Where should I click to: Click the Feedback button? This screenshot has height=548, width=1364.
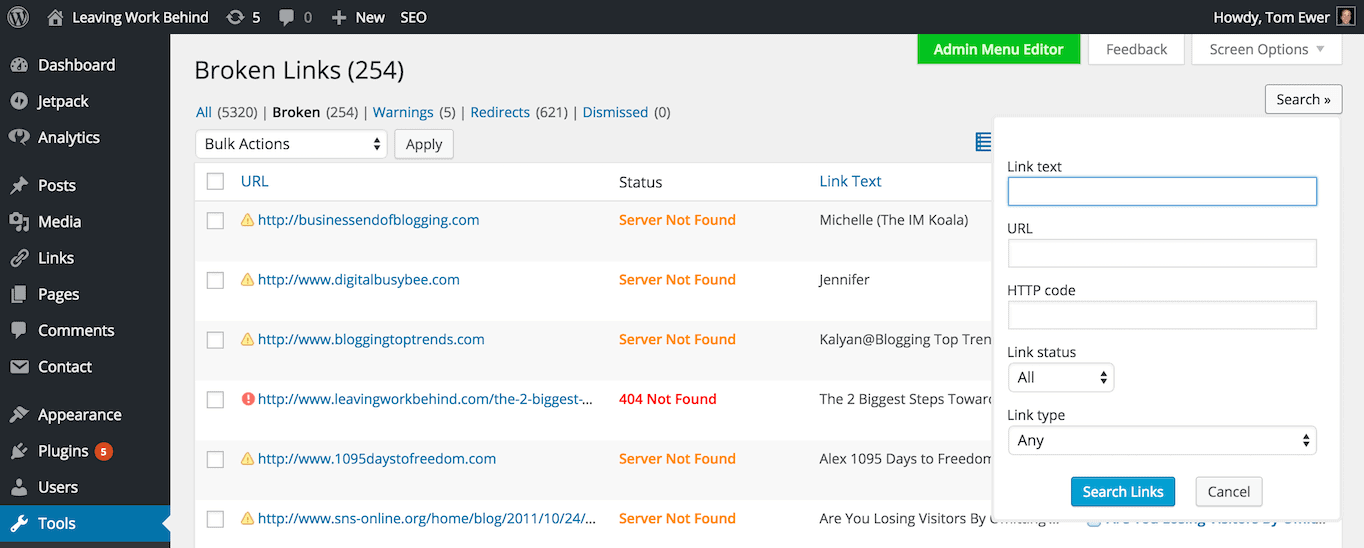click(1136, 49)
